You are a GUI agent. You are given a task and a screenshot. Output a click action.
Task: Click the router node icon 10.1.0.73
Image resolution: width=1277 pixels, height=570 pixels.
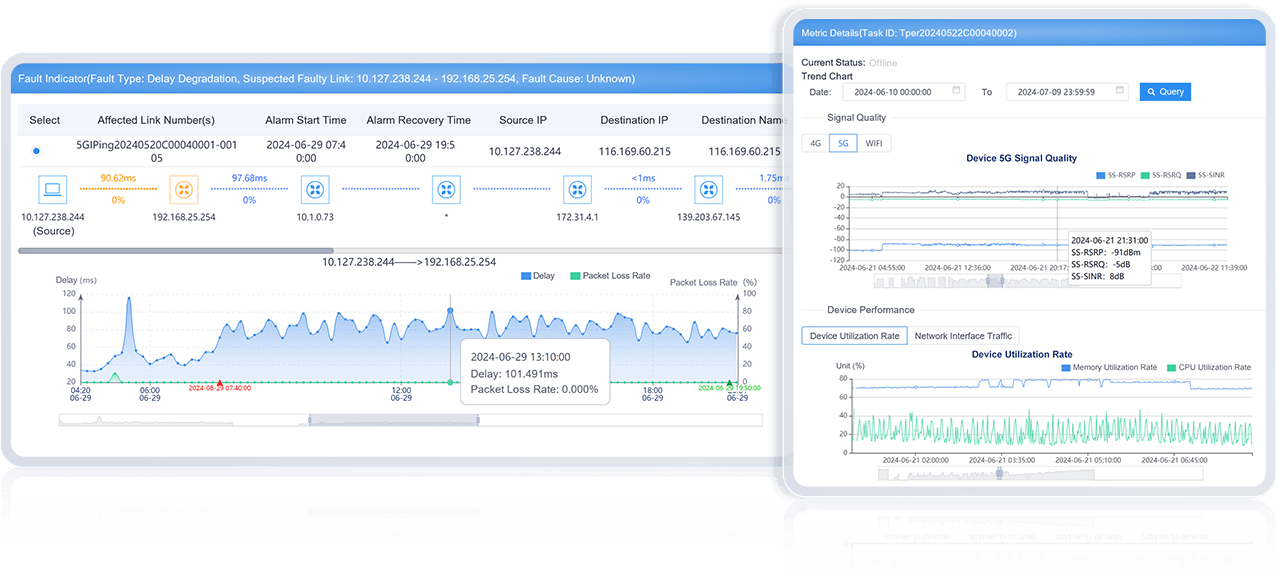click(315, 189)
